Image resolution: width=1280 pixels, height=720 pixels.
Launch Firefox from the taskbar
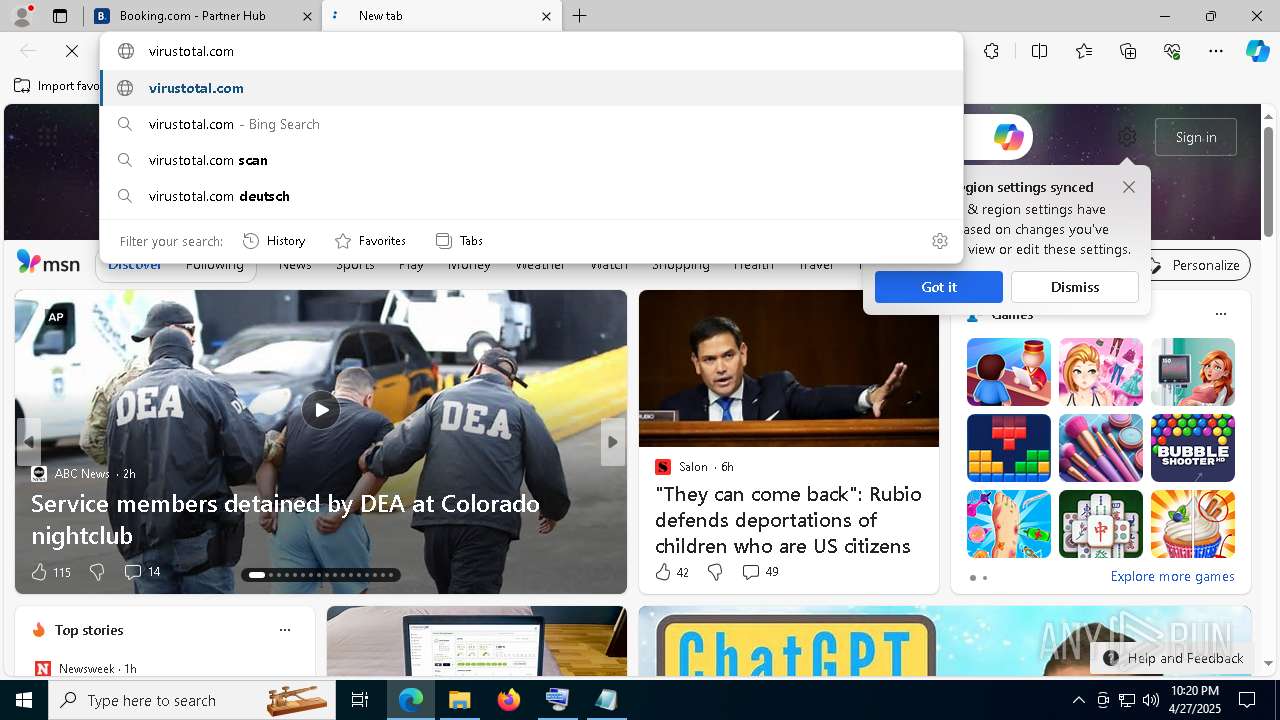(x=509, y=700)
